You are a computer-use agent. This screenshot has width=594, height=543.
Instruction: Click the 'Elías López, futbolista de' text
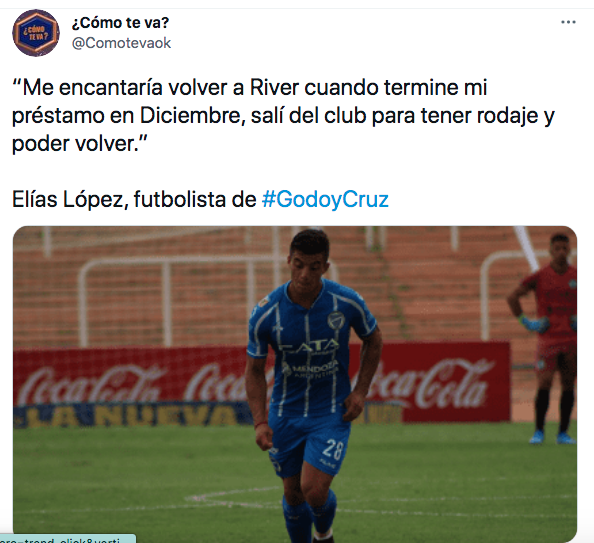tap(134, 199)
